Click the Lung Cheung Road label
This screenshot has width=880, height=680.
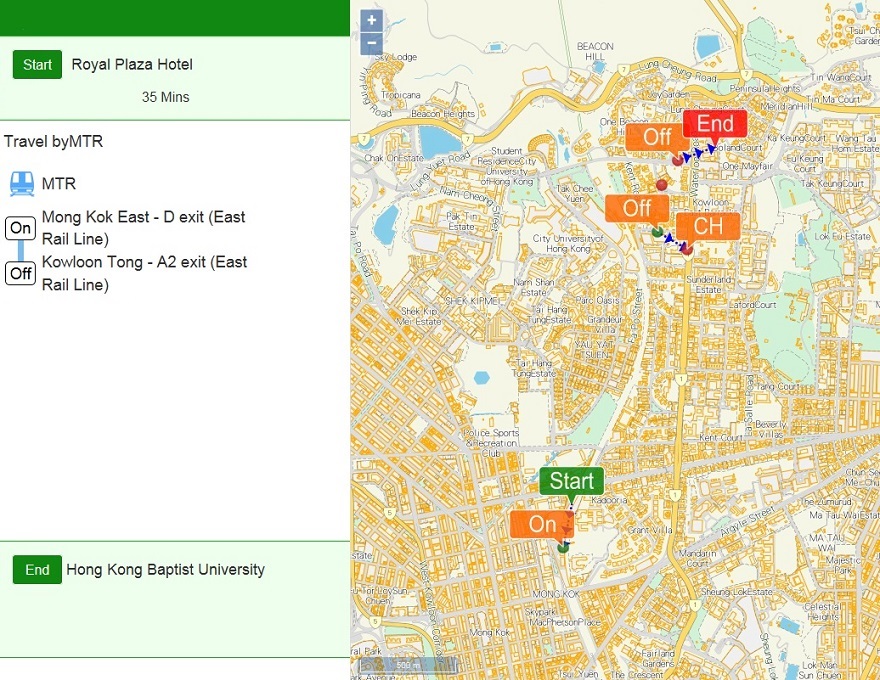pyautogui.click(x=678, y=70)
